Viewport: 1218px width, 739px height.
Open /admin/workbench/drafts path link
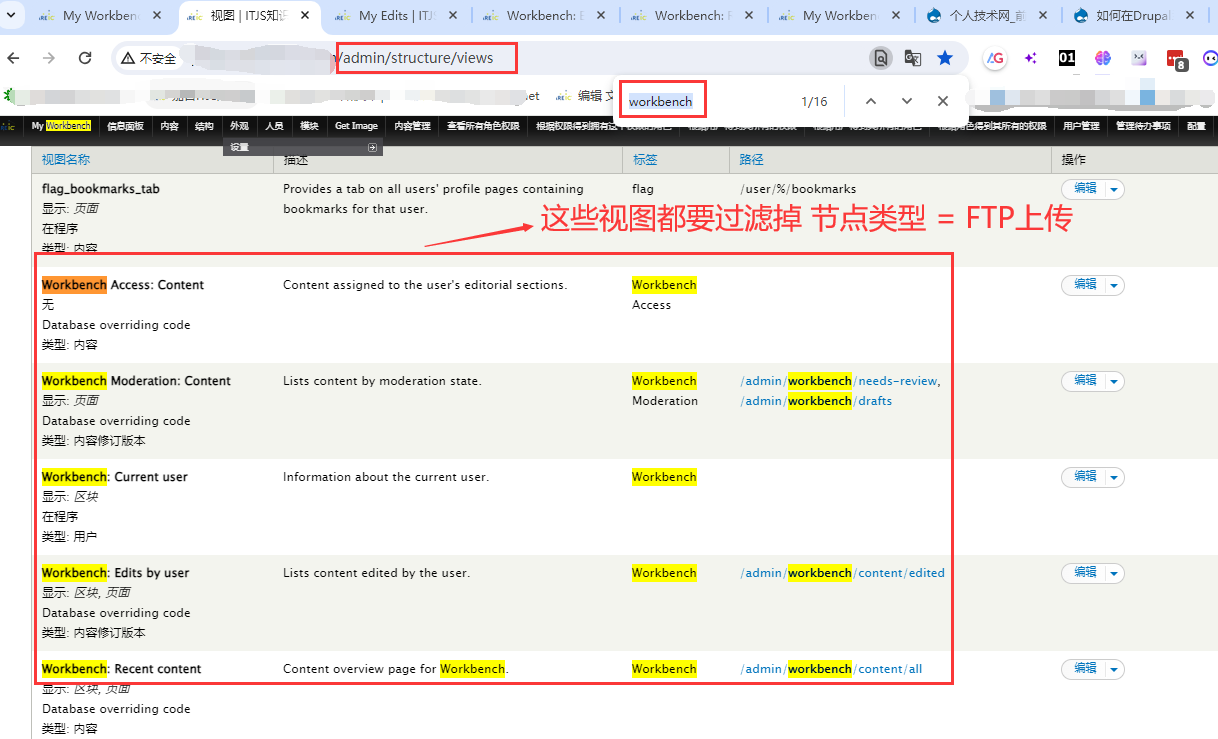pyautogui.click(x=816, y=401)
